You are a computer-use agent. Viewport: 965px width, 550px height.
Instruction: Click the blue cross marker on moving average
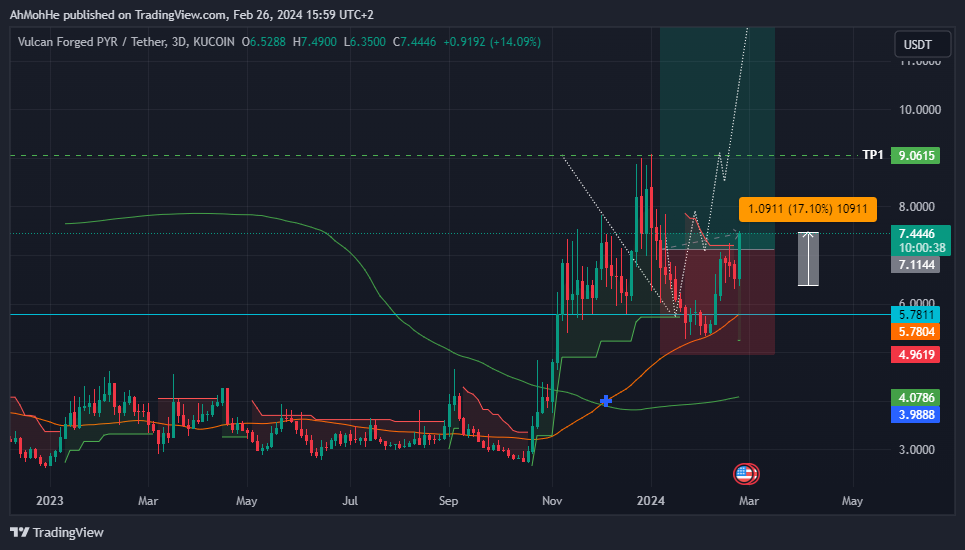606,401
